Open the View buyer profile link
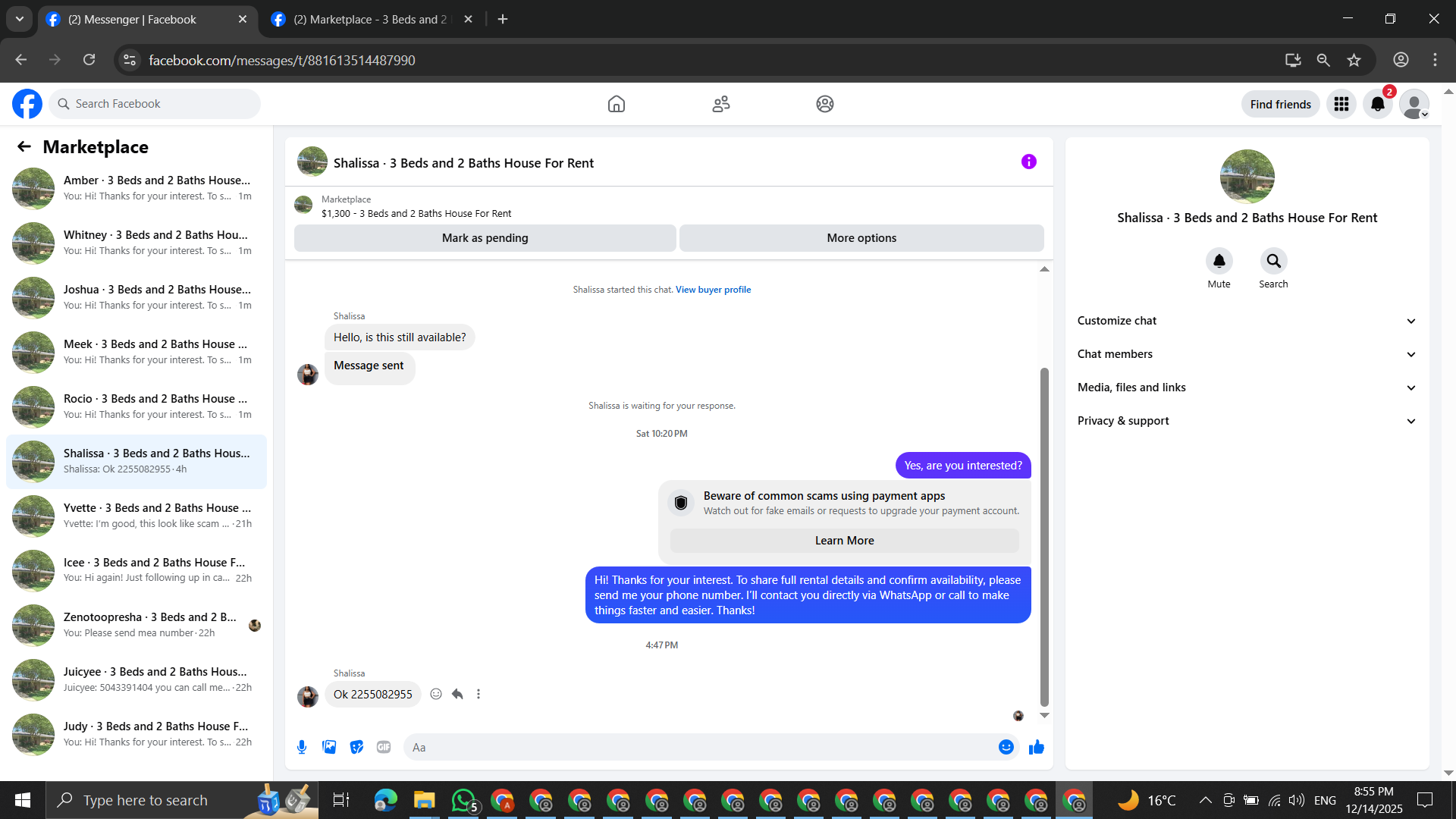 (713, 290)
